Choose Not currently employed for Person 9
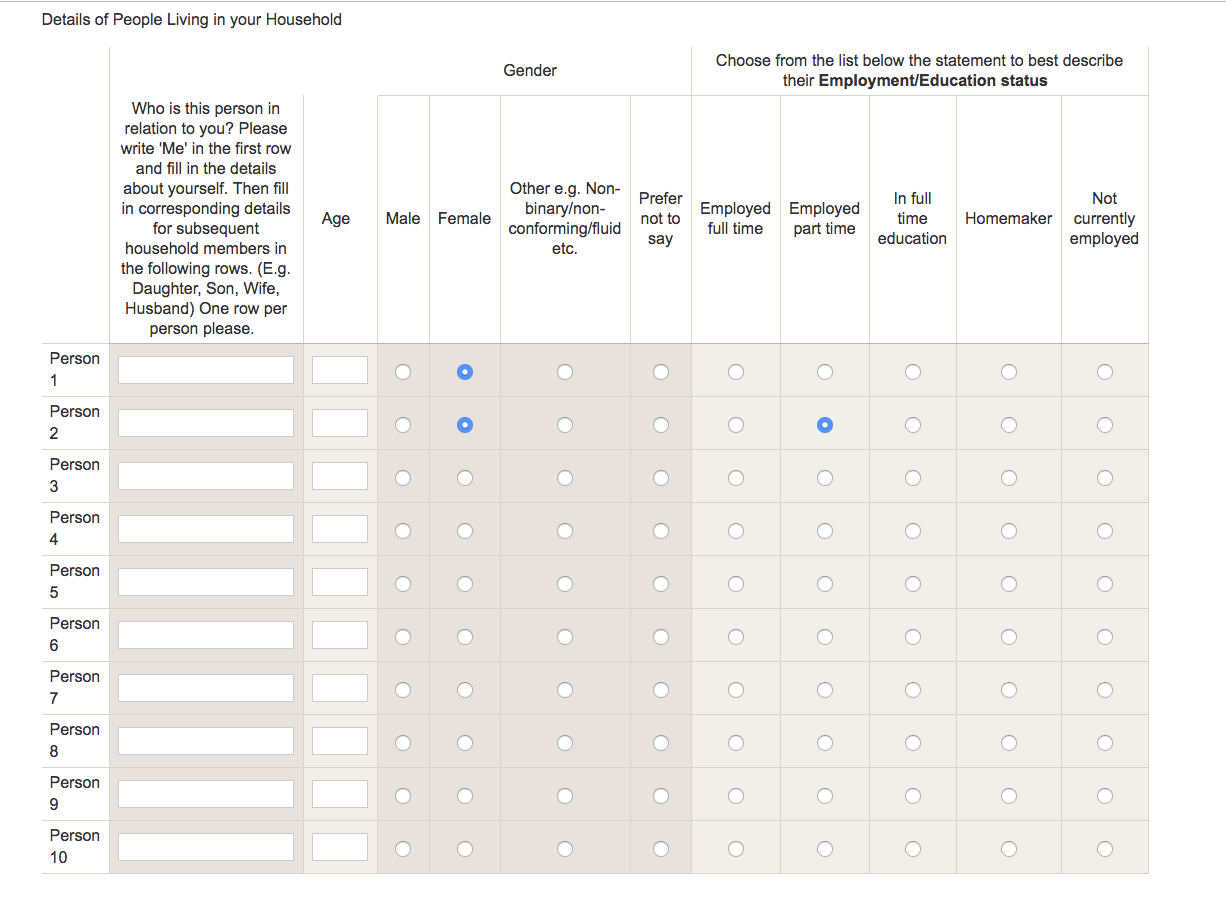This screenshot has height=903, width=1226. click(x=1104, y=796)
